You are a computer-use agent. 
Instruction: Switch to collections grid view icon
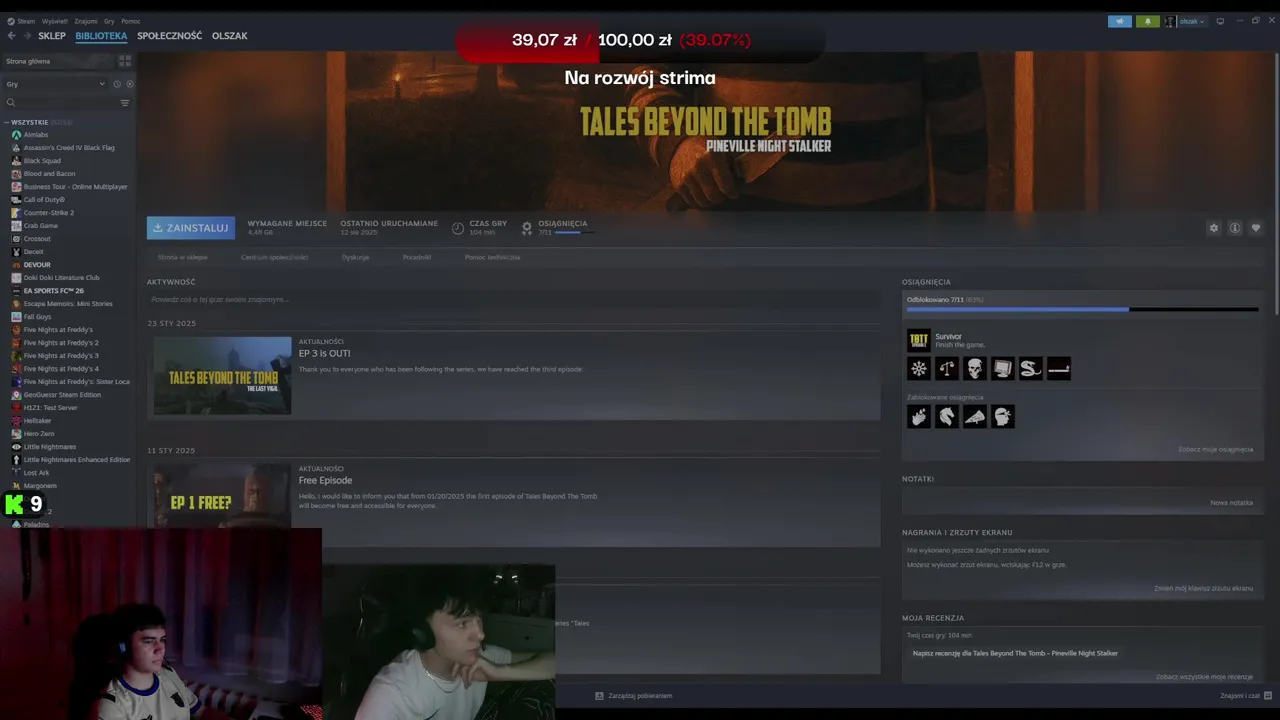[x=125, y=61]
